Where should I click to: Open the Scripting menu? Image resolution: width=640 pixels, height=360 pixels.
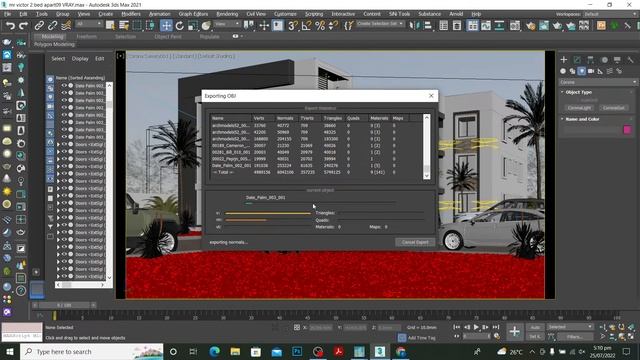click(x=314, y=14)
